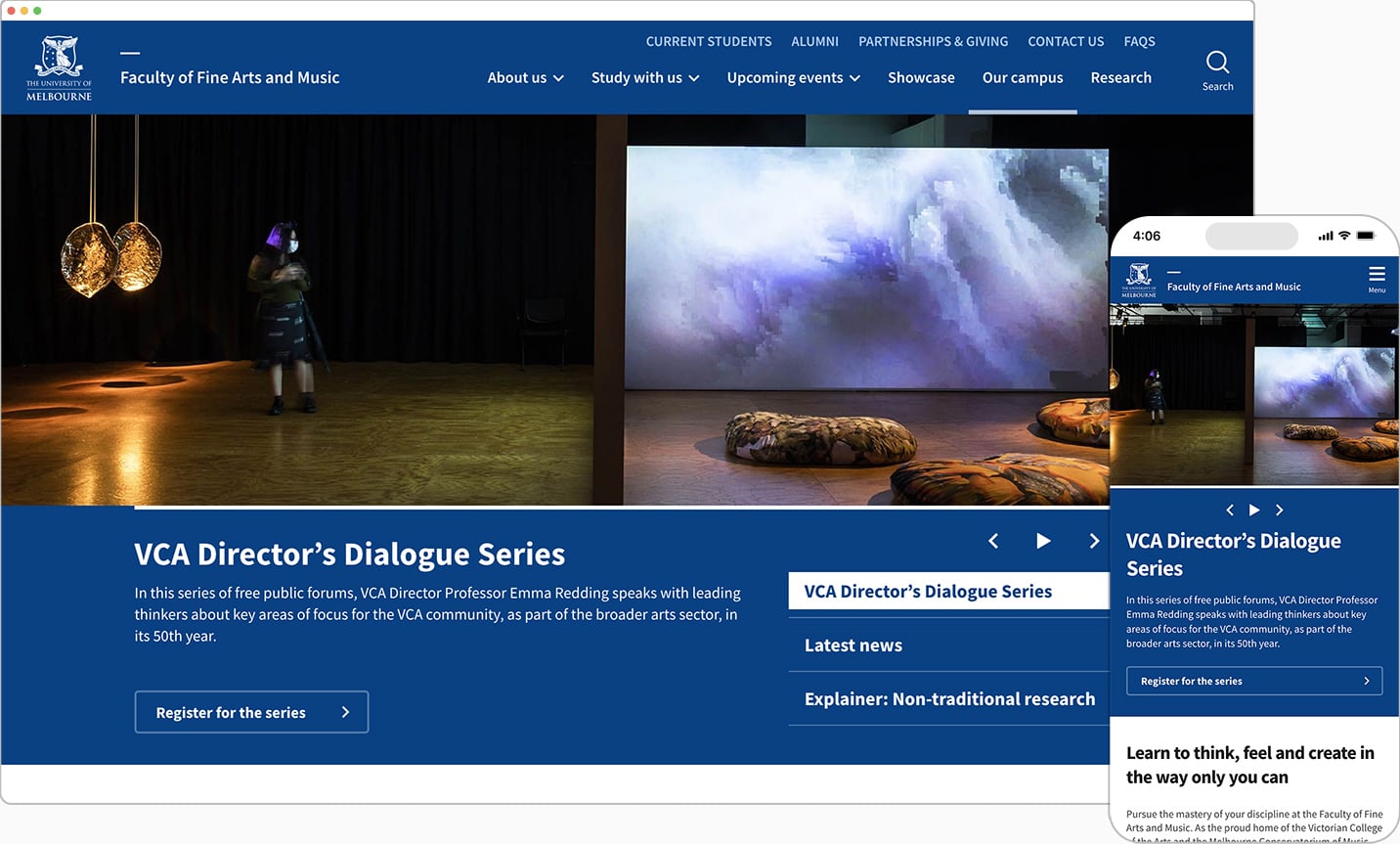The height and width of the screenshot is (844, 1400).
Task: Play the desktop carousel slideshow
Action: pos(1043,541)
